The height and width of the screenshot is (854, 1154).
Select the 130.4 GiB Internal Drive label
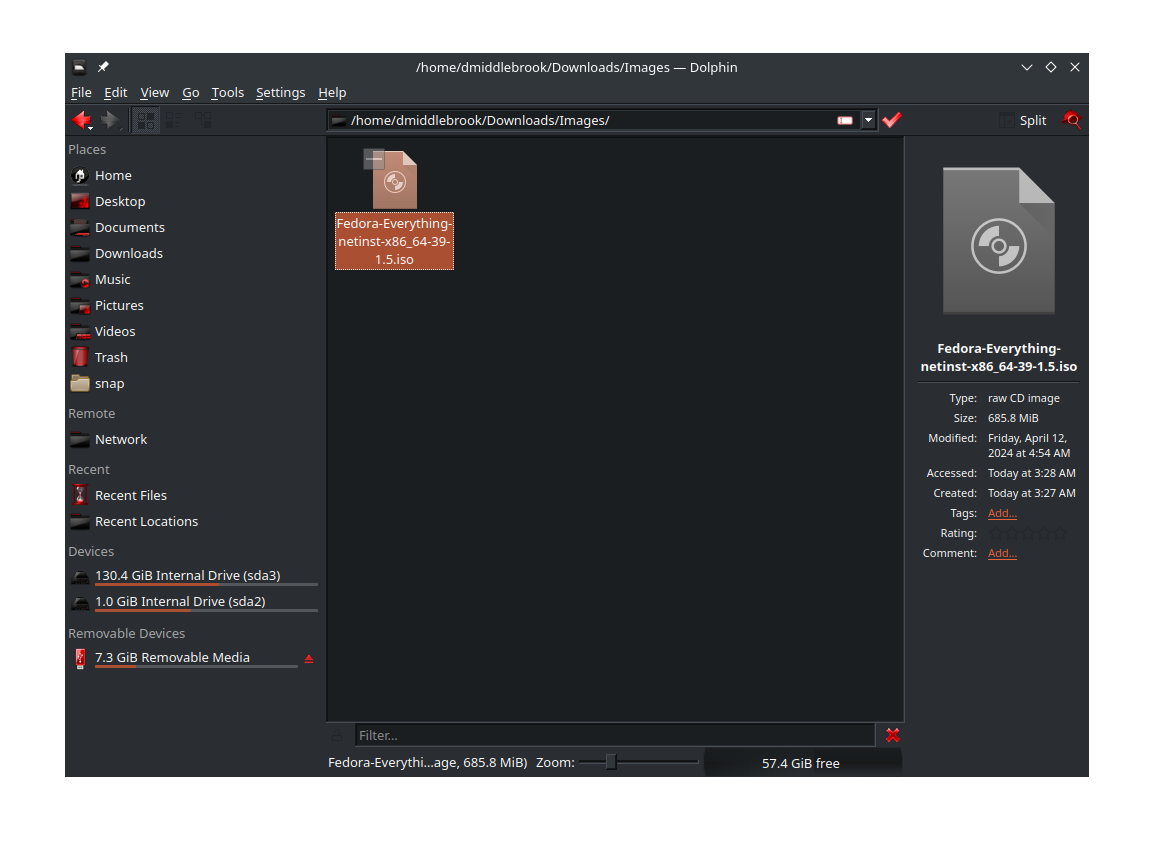coord(188,576)
